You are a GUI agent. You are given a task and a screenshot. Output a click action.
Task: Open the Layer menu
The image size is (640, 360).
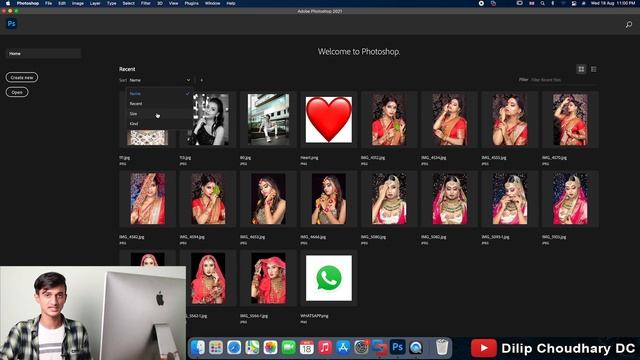click(x=95, y=3)
